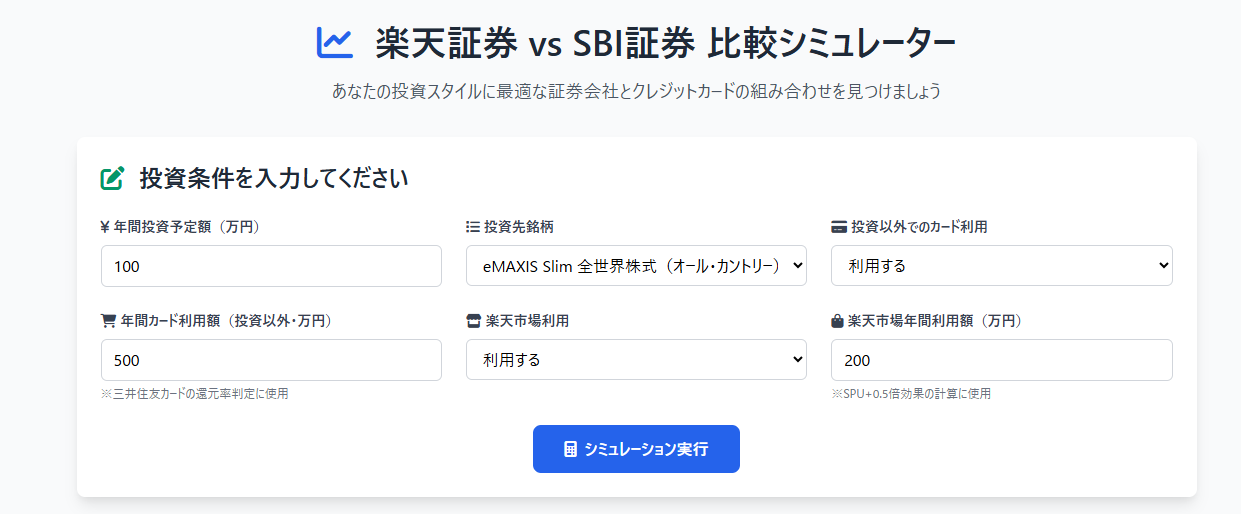Click the 楽天証券 vs SBI証券 比較シミュレーター heading
1241x514 pixels.
tap(665, 42)
